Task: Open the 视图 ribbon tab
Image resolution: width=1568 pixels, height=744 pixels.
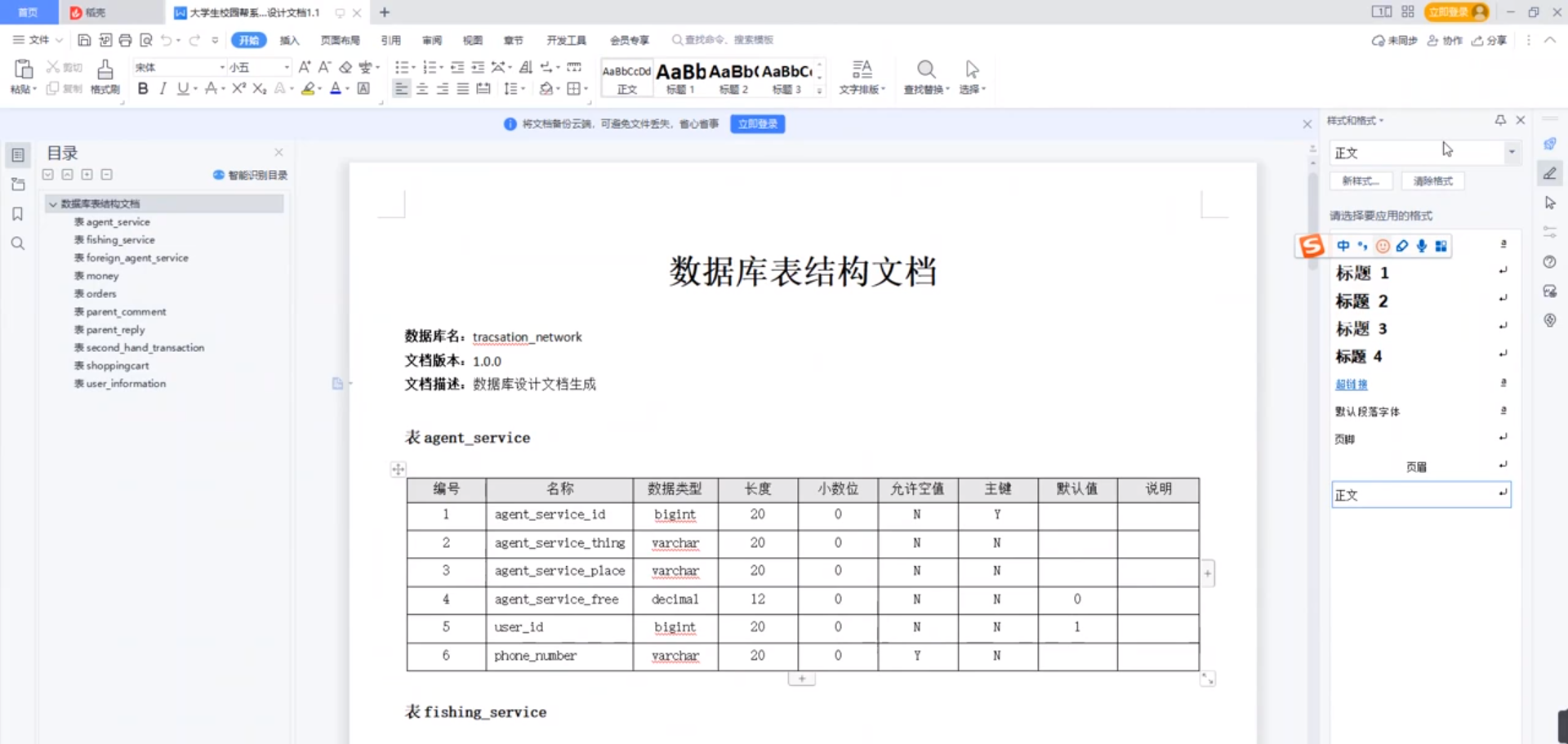Action: [x=472, y=40]
